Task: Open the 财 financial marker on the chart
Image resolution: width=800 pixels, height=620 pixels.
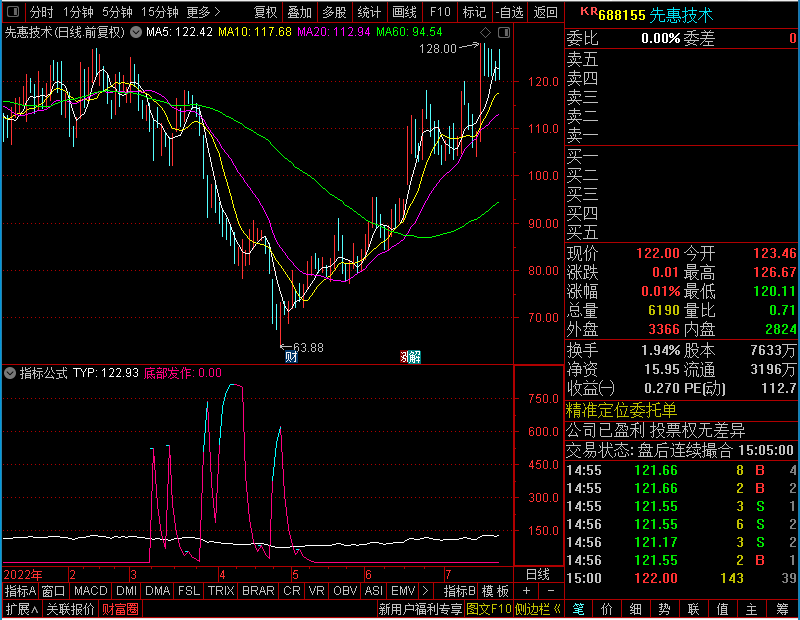Action: point(291,357)
